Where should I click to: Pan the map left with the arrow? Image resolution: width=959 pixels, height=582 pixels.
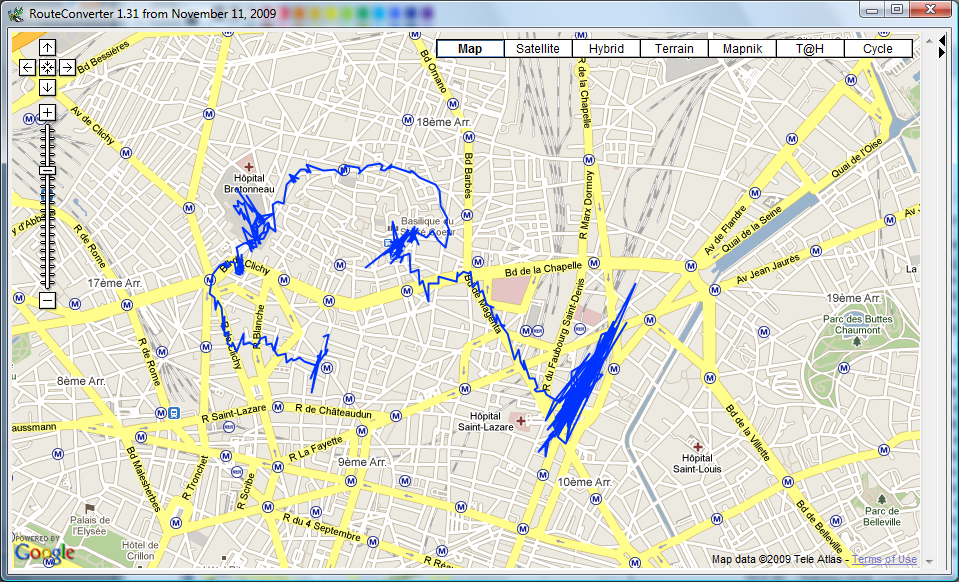point(28,67)
